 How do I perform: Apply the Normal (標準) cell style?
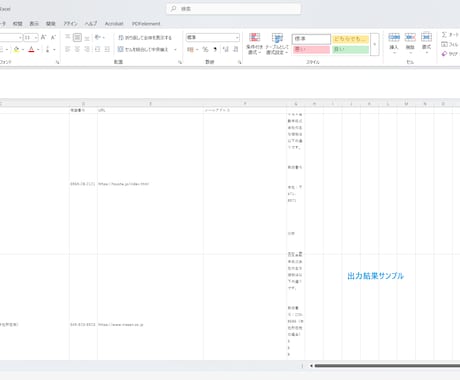coord(311,39)
